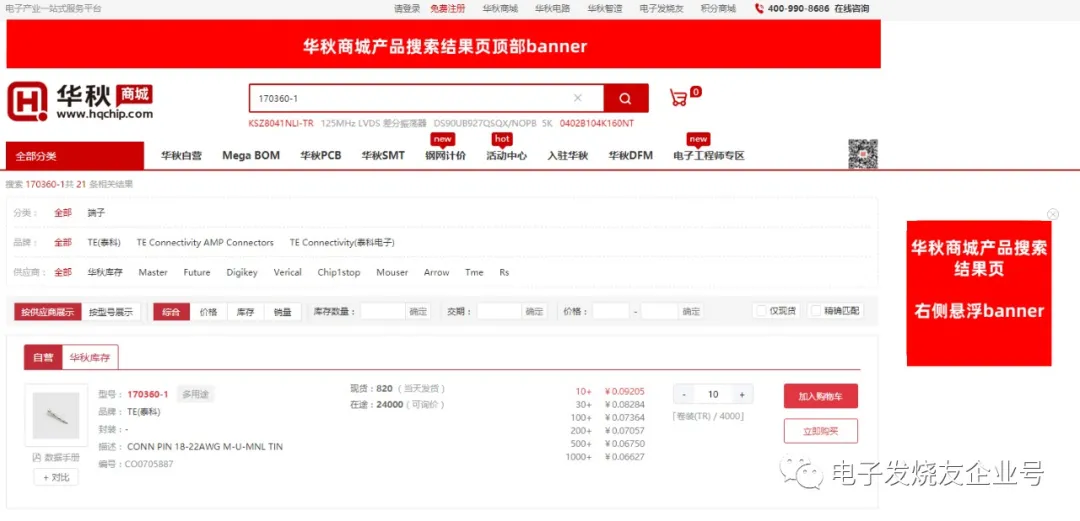Click suggested keyword 0402B104K160NT

tap(596, 123)
